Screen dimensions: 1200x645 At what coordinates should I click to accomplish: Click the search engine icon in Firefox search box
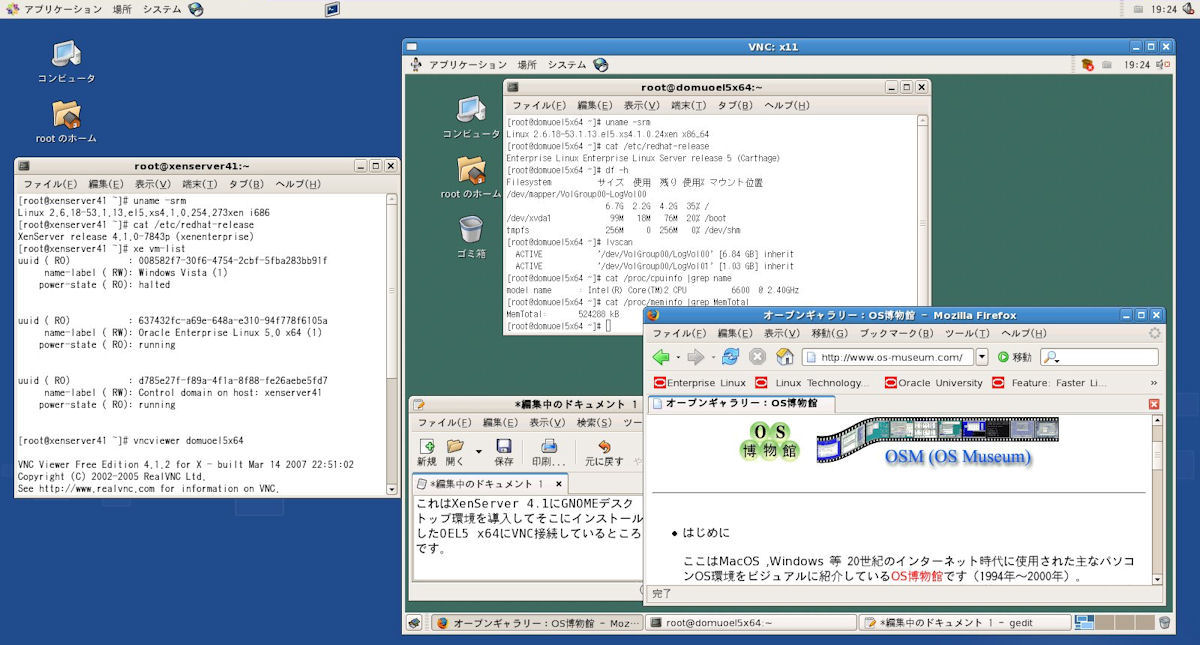pos(1051,357)
